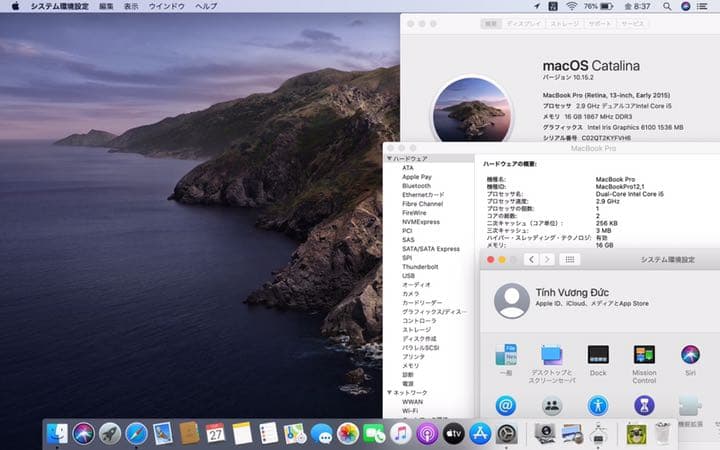Open Photos app in Dock
The image size is (720, 450).
348,433
